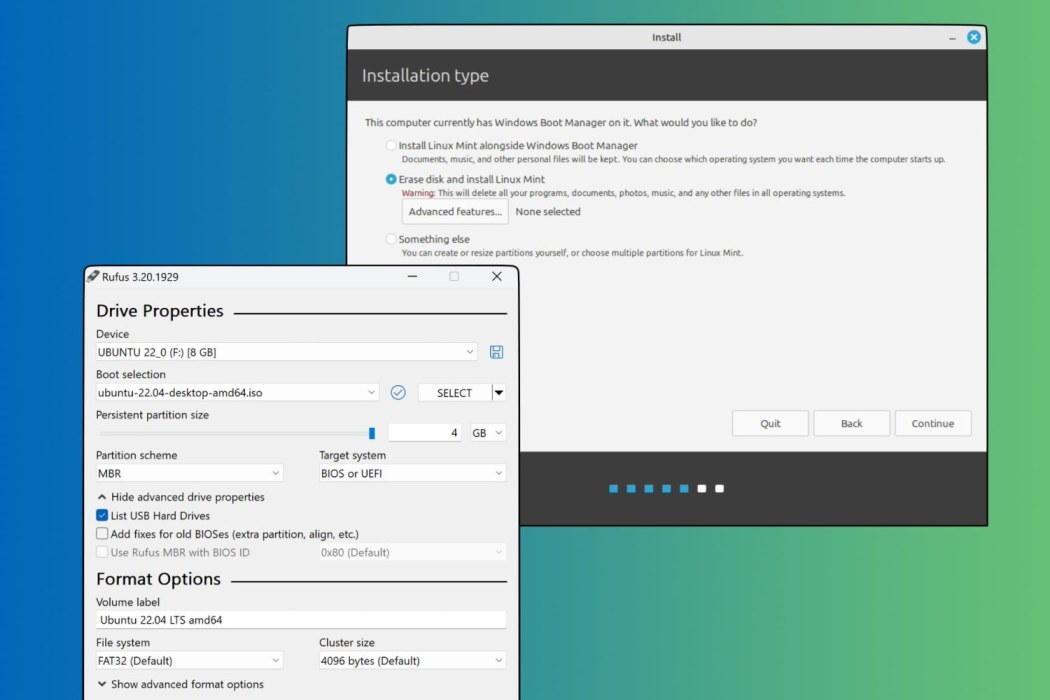Image resolution: width=1050 pixels, height=700 pixels.
Task: Open the Boot selection dropdown
Action: pos(237,393)
